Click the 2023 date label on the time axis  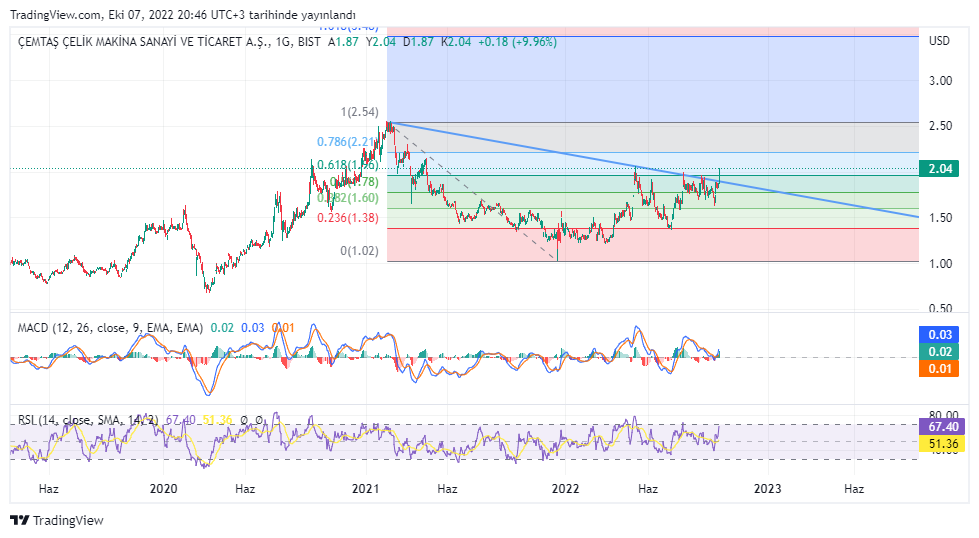(767, 489)
